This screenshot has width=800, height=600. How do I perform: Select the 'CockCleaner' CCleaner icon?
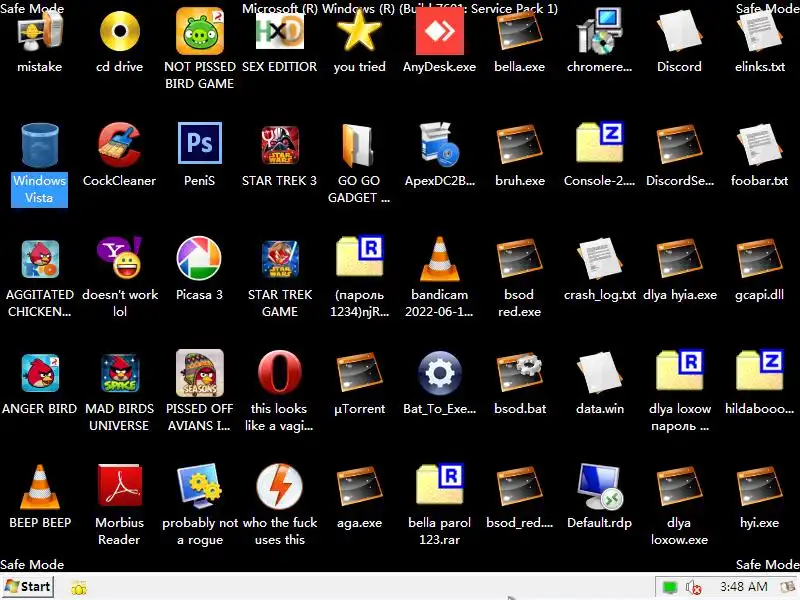pos(119,145)
